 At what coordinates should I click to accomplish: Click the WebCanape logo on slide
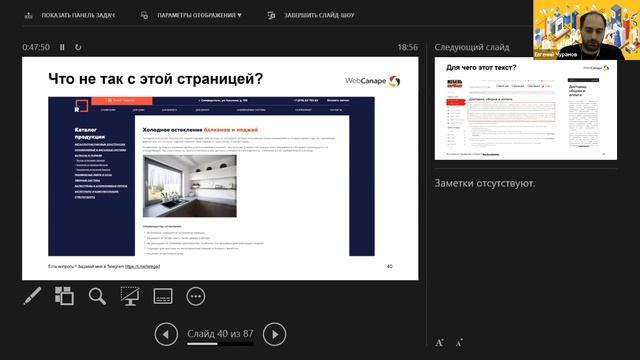[372, 81]
